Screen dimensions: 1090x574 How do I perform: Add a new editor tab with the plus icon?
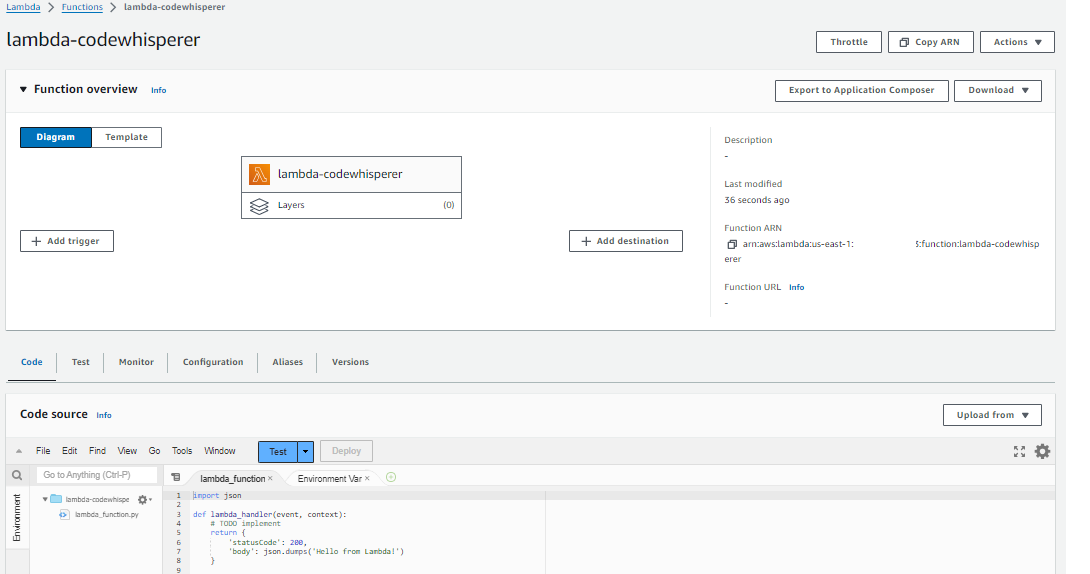pyautogui.click(x=391, y=477)
